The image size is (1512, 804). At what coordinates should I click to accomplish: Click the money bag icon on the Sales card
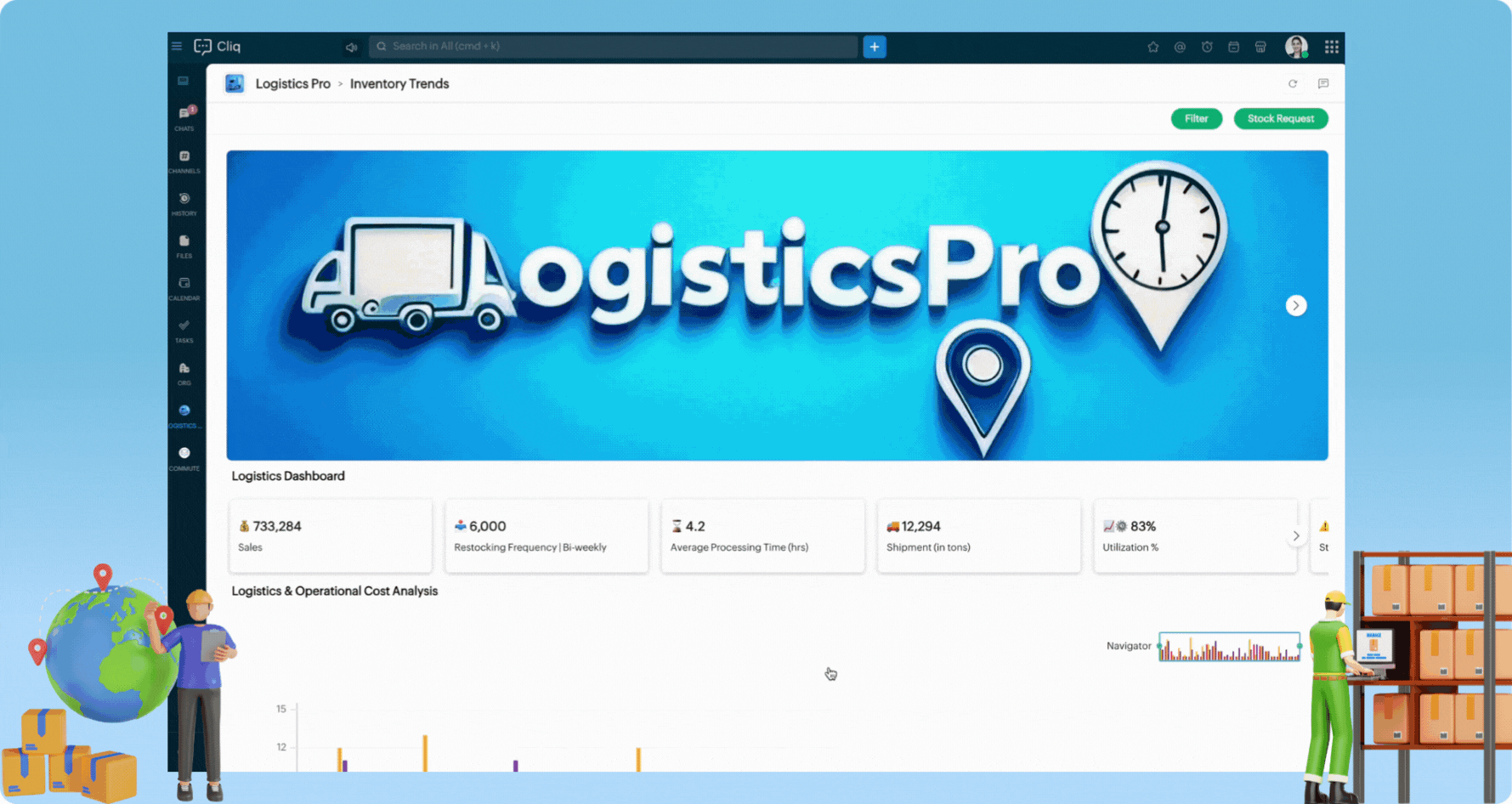[244, 526]
